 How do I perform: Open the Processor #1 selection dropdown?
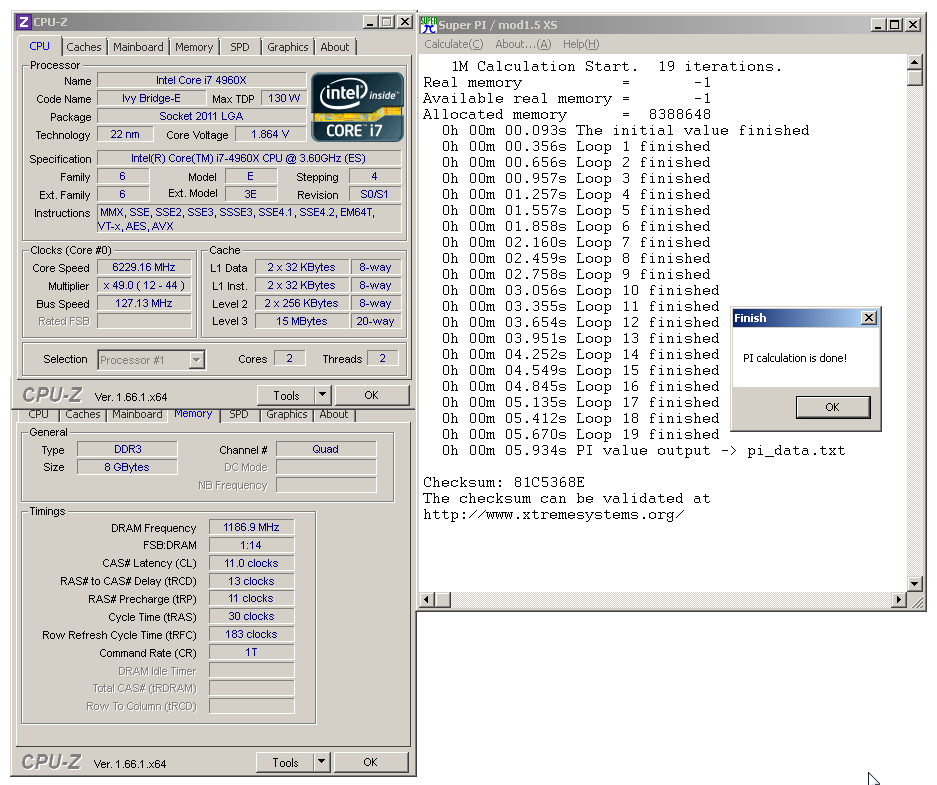(x=197, y=360)
